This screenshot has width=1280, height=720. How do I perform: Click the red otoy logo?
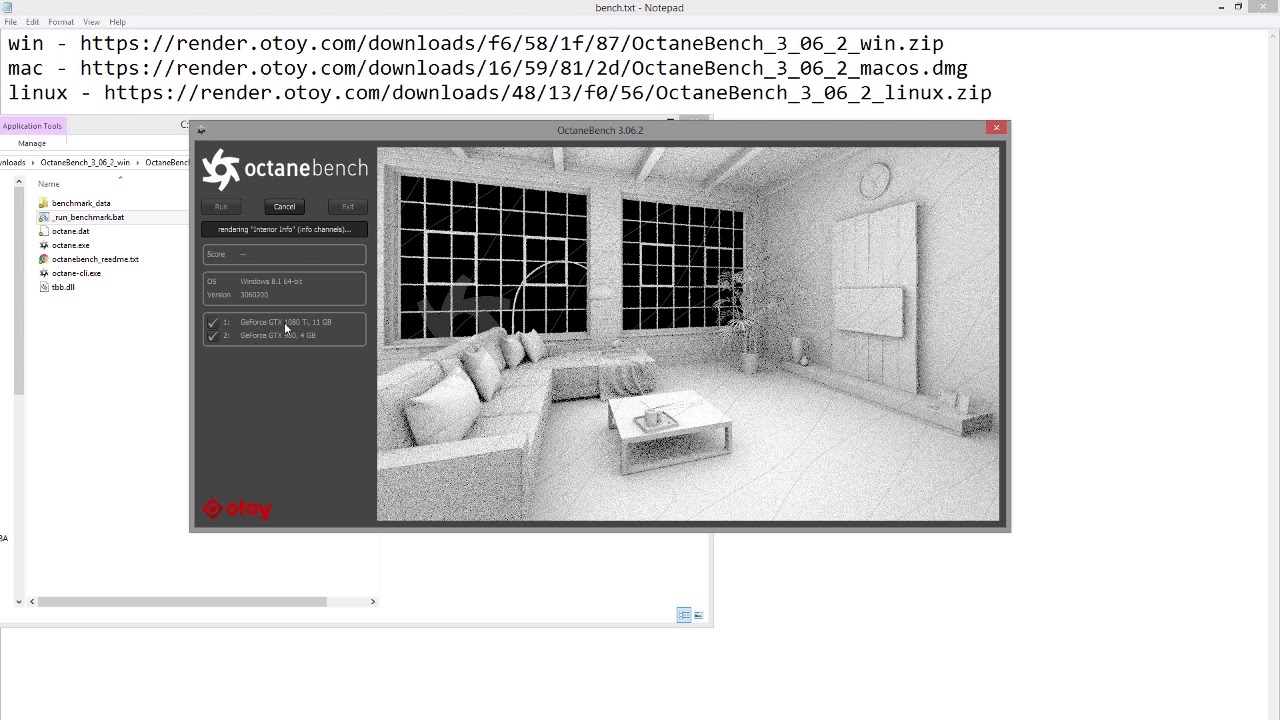coord(237,509)
